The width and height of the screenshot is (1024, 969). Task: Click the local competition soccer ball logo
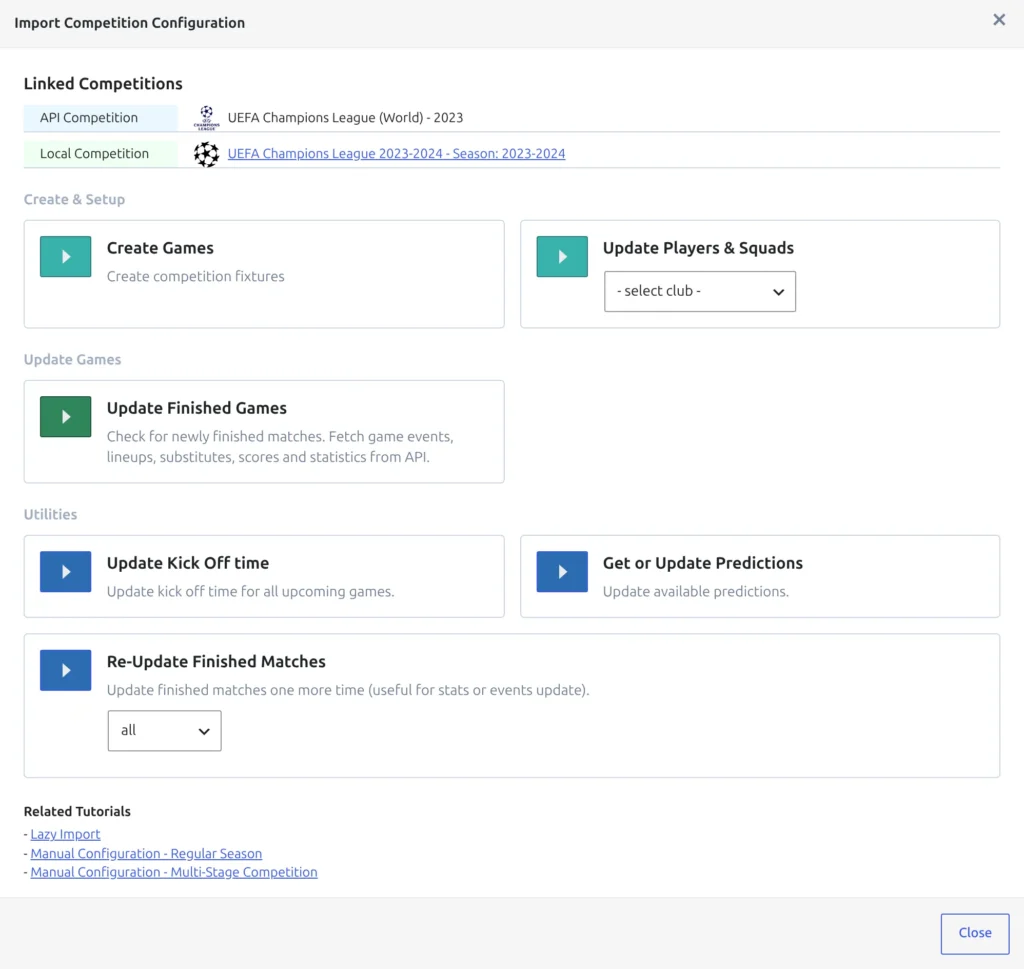coord(206,154)
